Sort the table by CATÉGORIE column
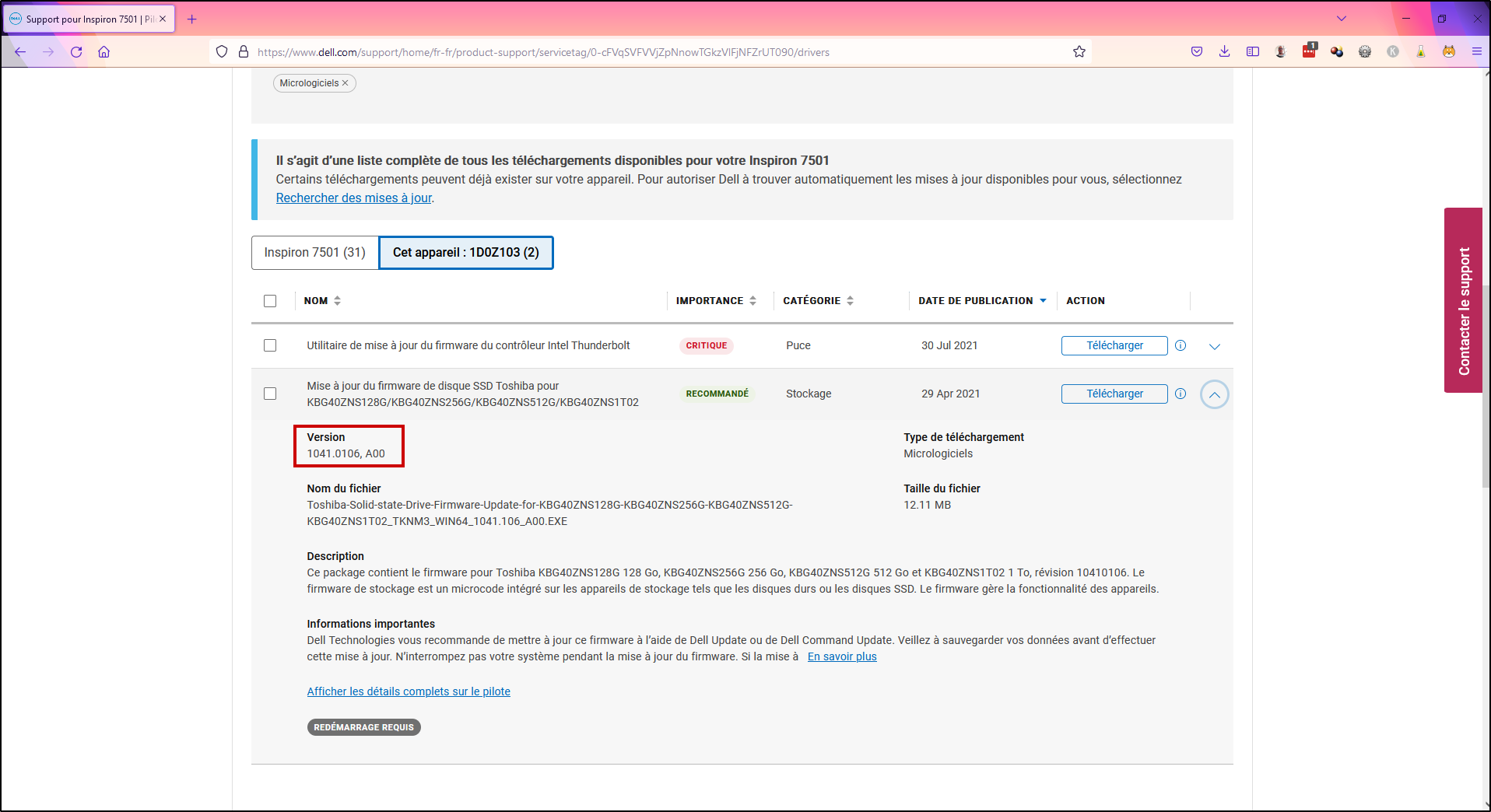The image size is (1491, 812). 818,301
